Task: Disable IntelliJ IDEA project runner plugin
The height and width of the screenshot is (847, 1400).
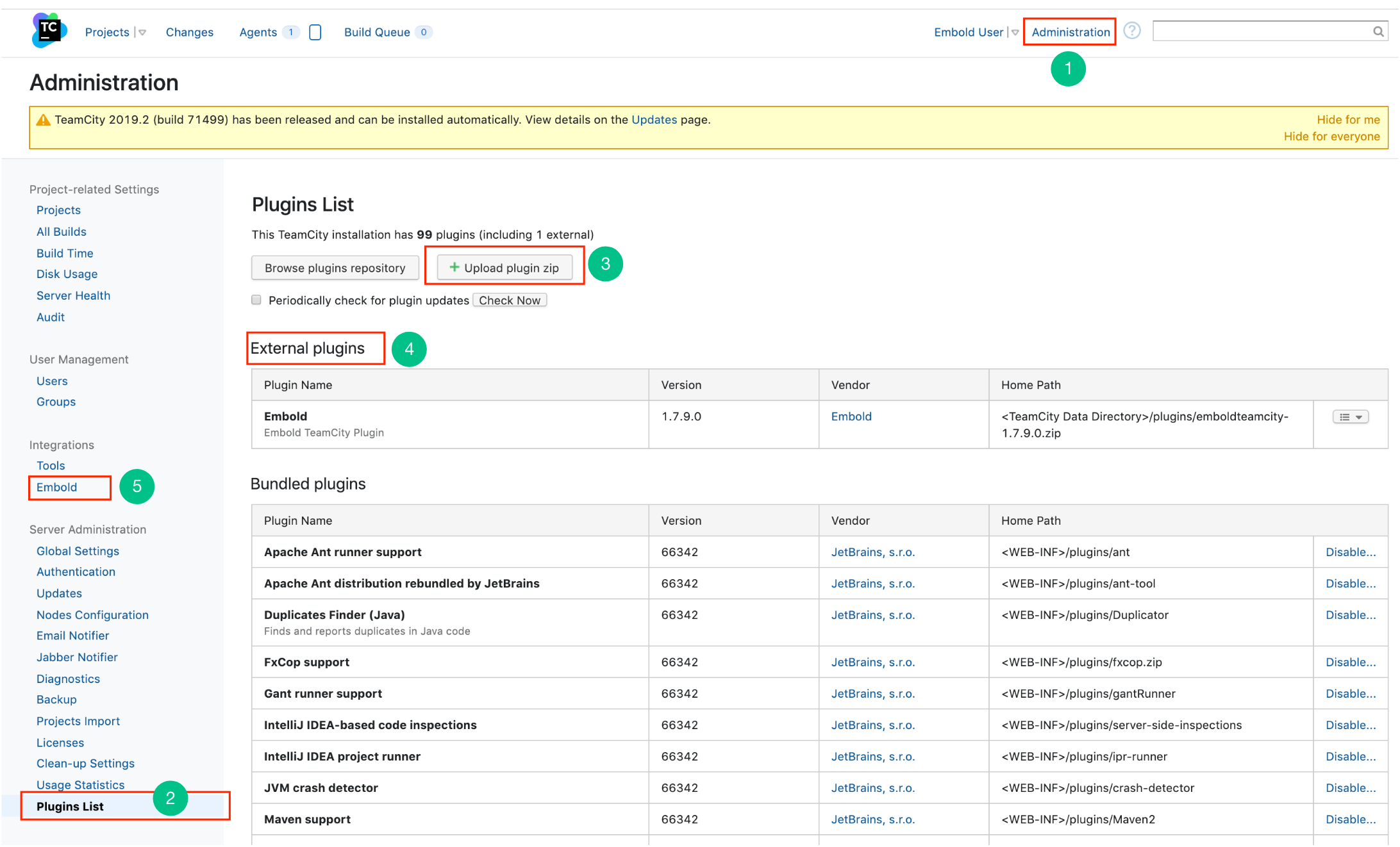Action: click(1351, 757)
